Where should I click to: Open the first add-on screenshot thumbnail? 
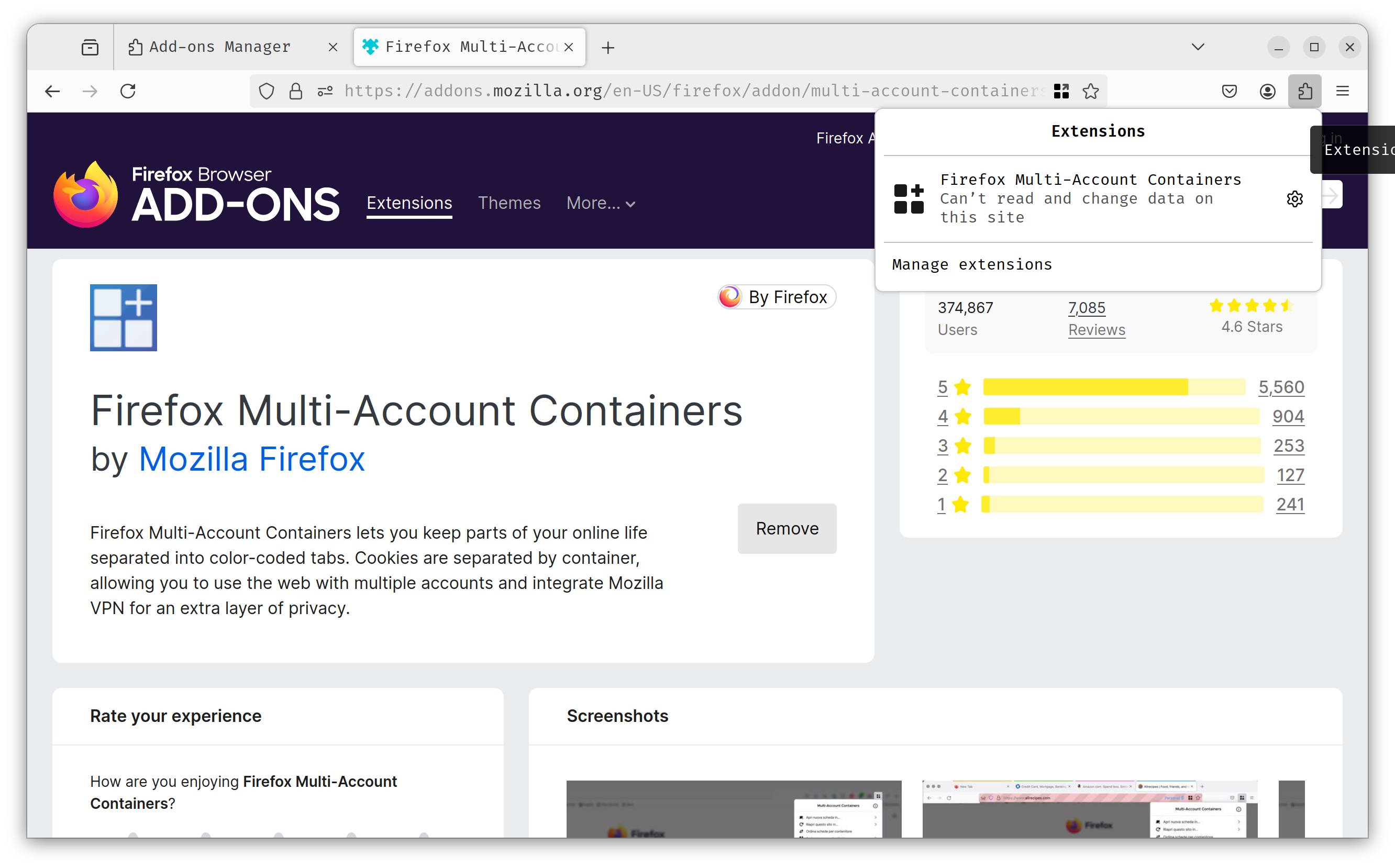(x=734, y=809)
